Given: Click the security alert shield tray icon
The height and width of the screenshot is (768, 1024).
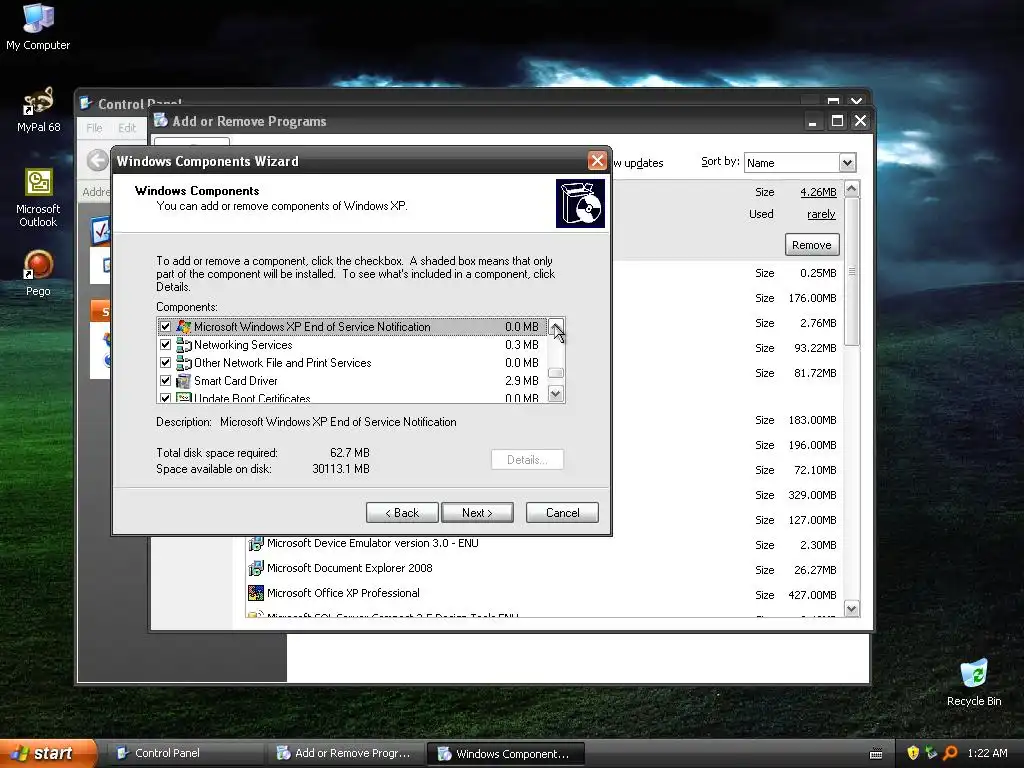Looking at the screenshot, I should [x=913, y=753].
